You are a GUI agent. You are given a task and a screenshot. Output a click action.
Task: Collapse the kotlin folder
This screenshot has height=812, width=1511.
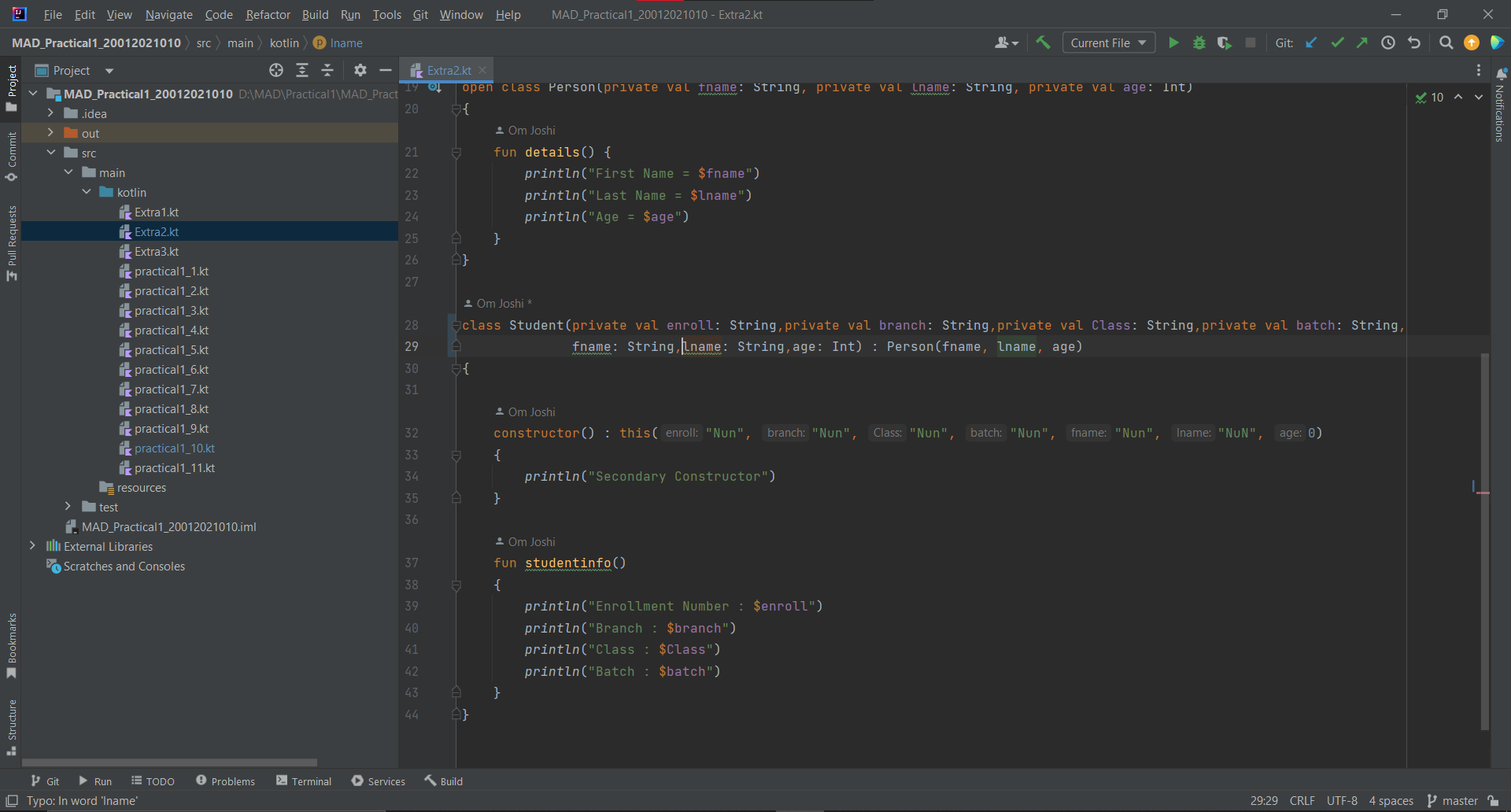[87, 192]
